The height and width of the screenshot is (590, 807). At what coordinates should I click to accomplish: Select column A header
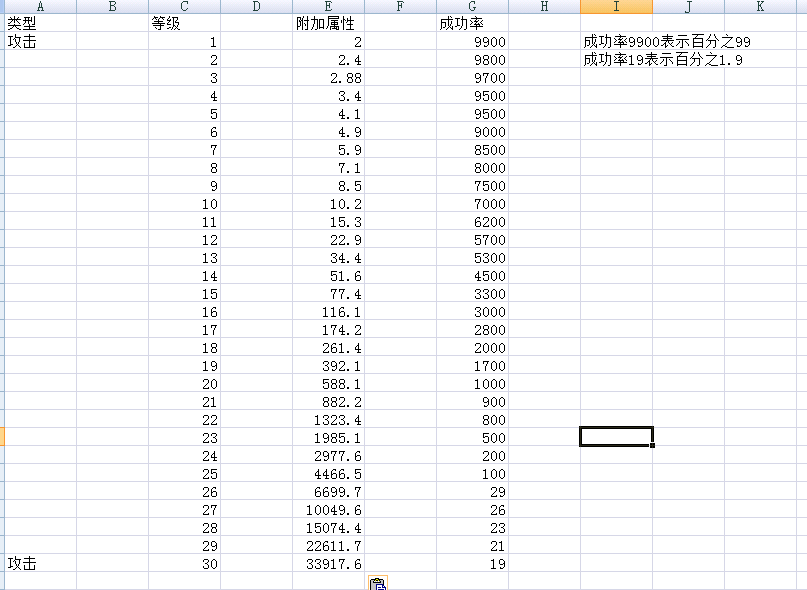[40, 7]
